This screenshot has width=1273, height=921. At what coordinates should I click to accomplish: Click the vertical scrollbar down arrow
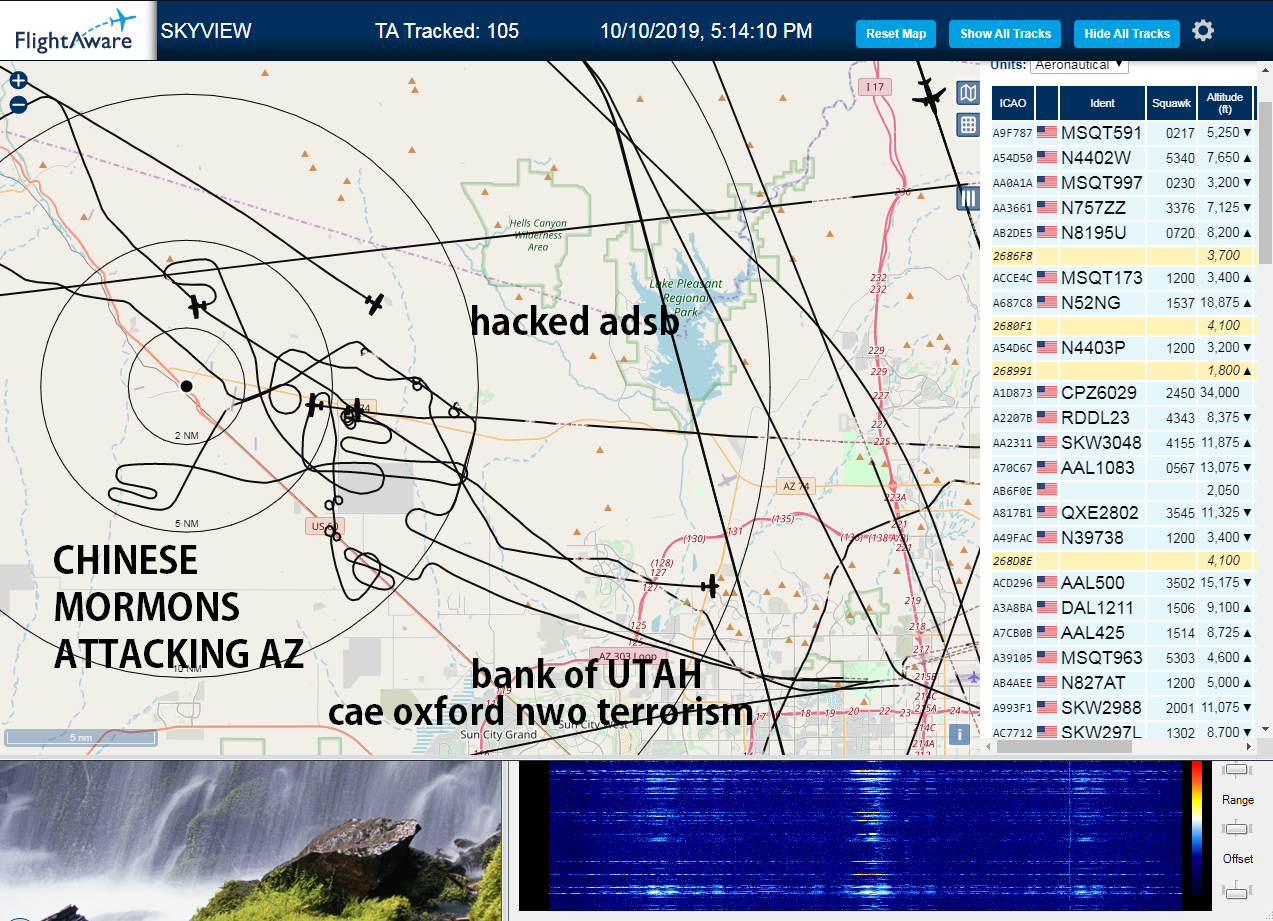click(x=1264, y=729)
